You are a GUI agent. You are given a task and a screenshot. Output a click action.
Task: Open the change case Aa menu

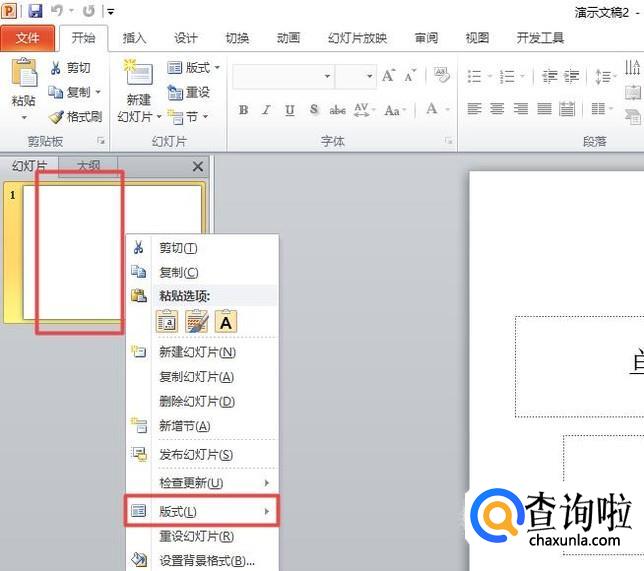(394, 110)
